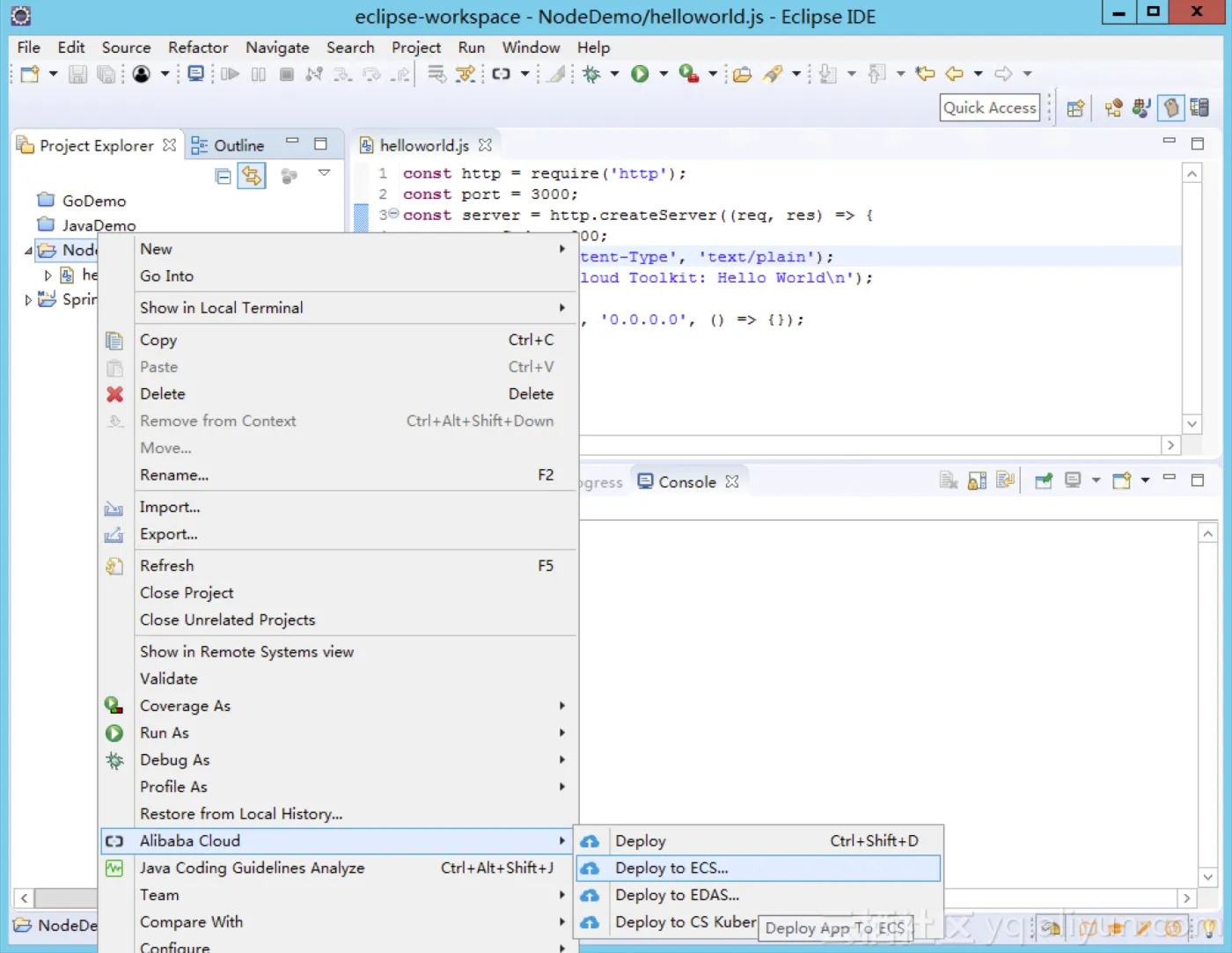Screen dimensions: 1232x953
Task: Click the Back navigation arrow icon
Action: tap(954, 74)
